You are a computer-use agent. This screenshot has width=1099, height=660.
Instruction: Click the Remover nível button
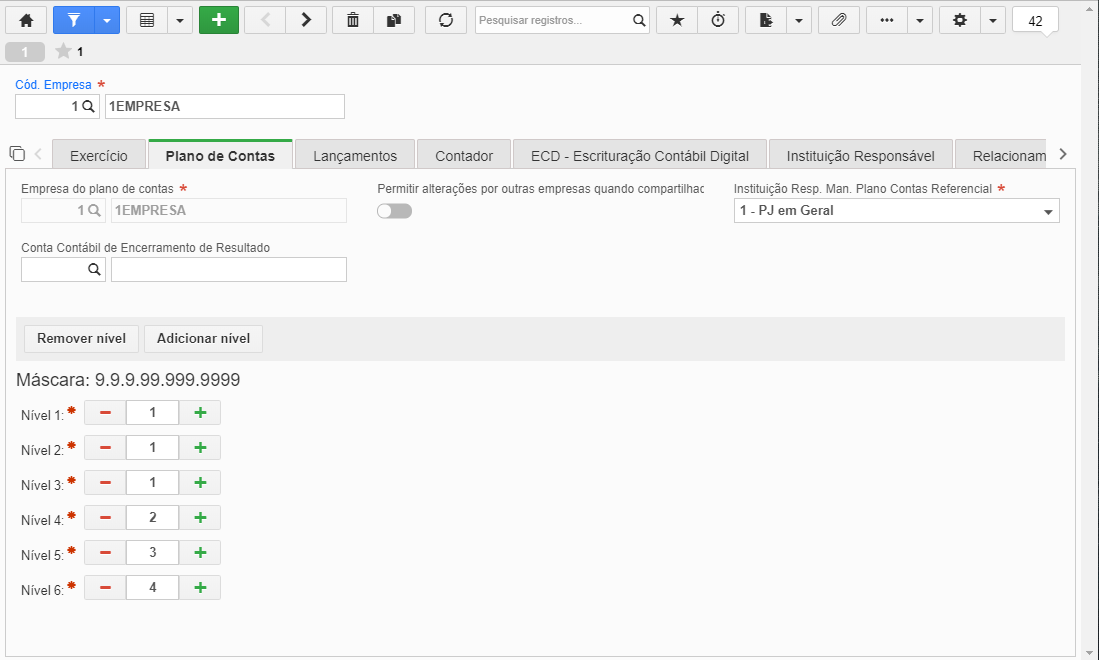click(81, 338)
